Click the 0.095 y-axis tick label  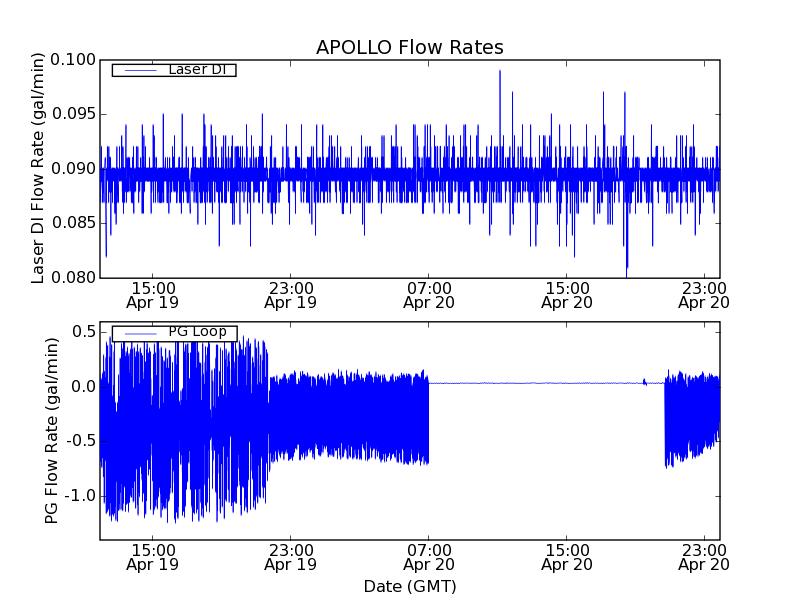pyautogui.click(x=73, y=114)
